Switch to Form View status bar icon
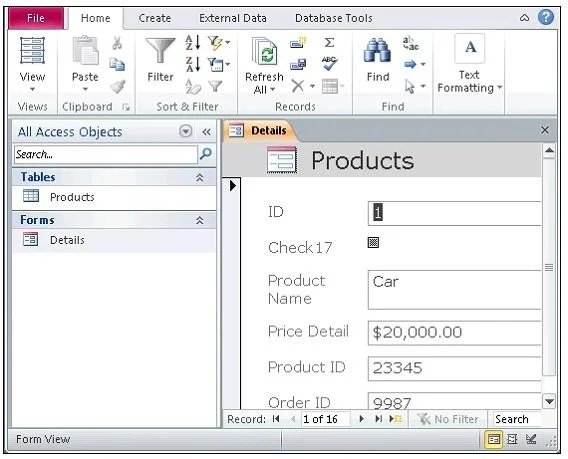 (x=493, y=439)
